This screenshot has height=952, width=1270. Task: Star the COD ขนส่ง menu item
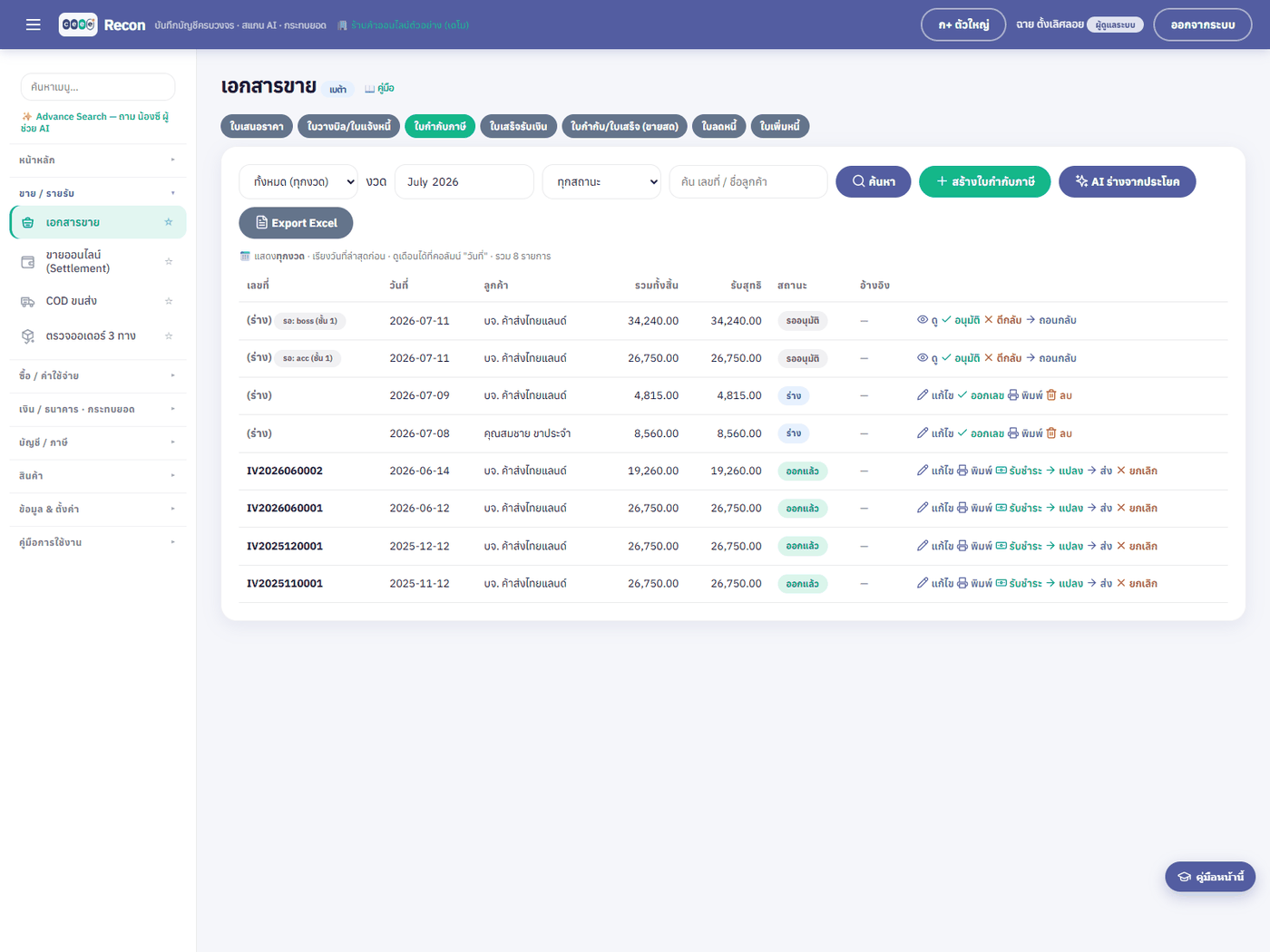(169, 301)
